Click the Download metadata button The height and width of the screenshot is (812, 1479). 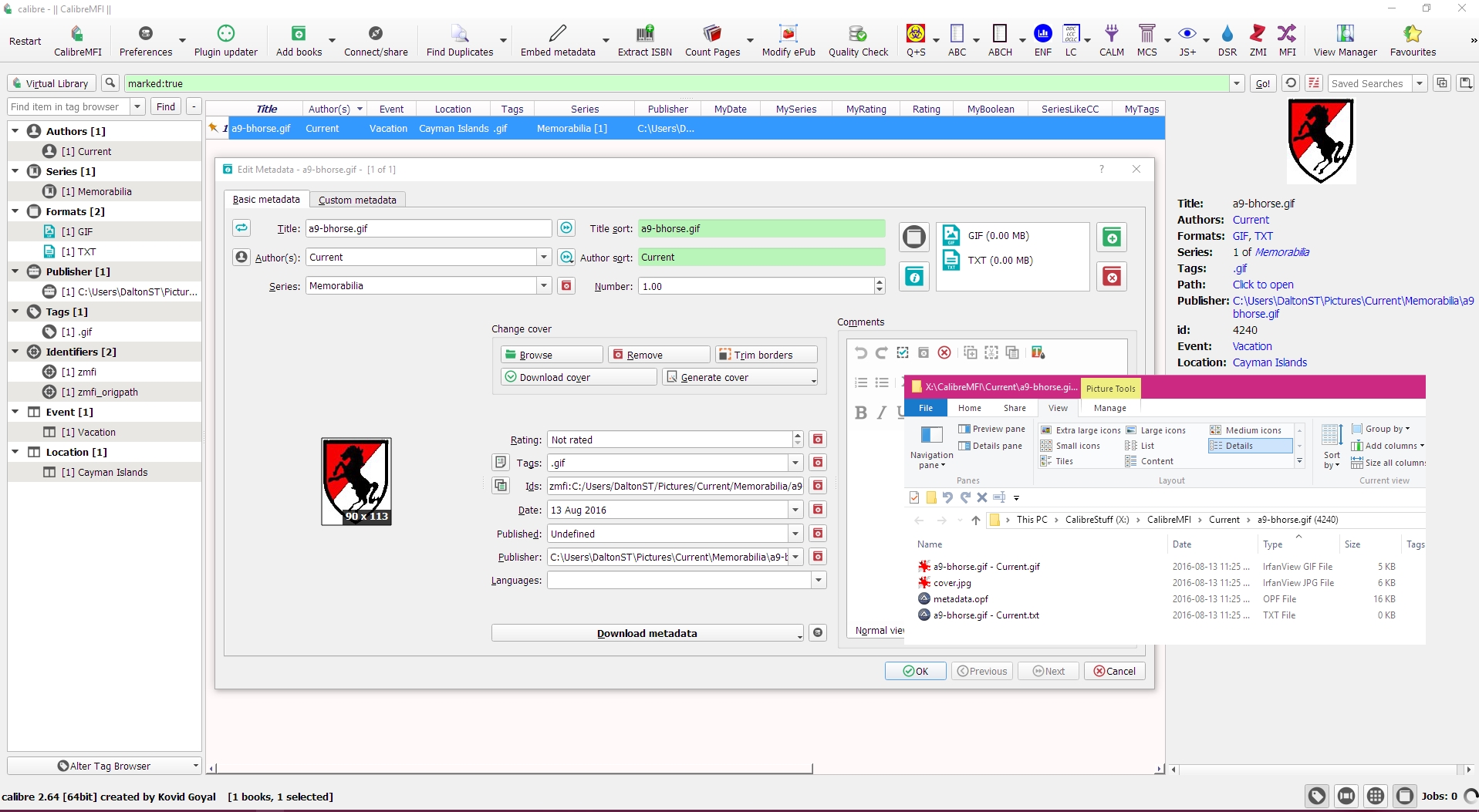[x=647, y=633]
